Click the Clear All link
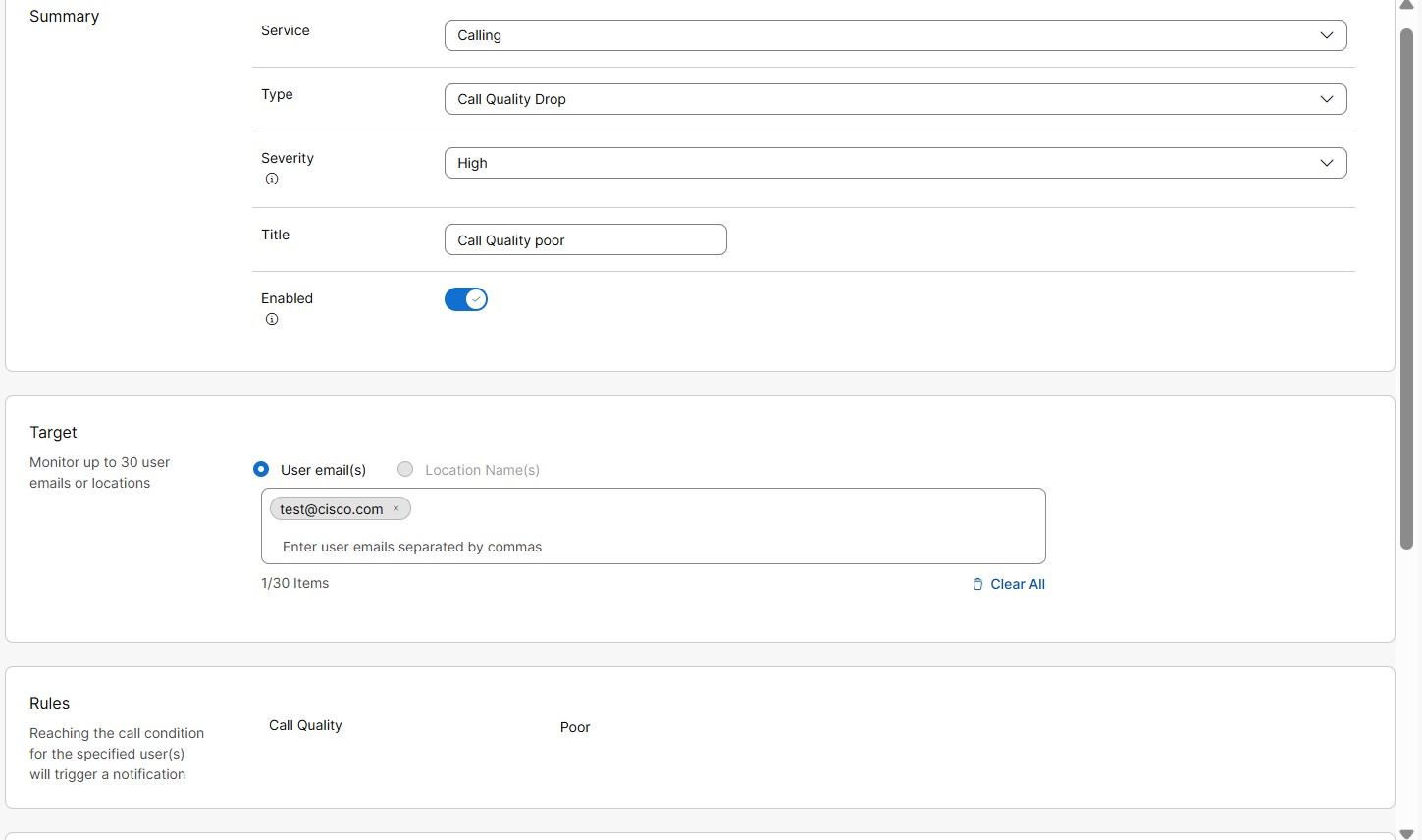The height and width of the screenshot is (840, 1422). (x=1018, y=584)
